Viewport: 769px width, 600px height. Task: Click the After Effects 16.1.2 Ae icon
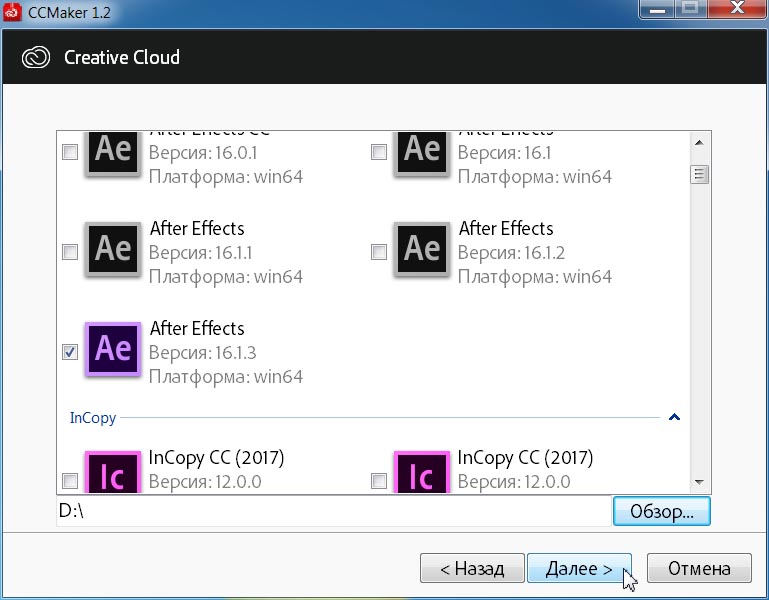(422, 250)
